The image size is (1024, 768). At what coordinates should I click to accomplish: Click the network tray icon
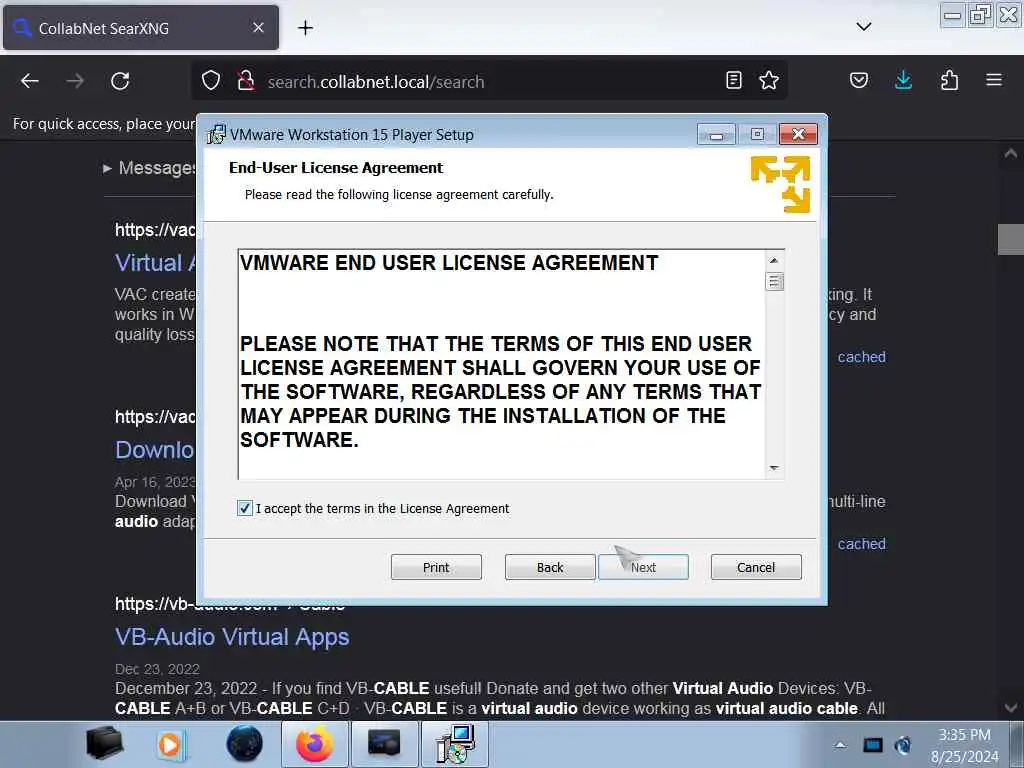point(903,744)
